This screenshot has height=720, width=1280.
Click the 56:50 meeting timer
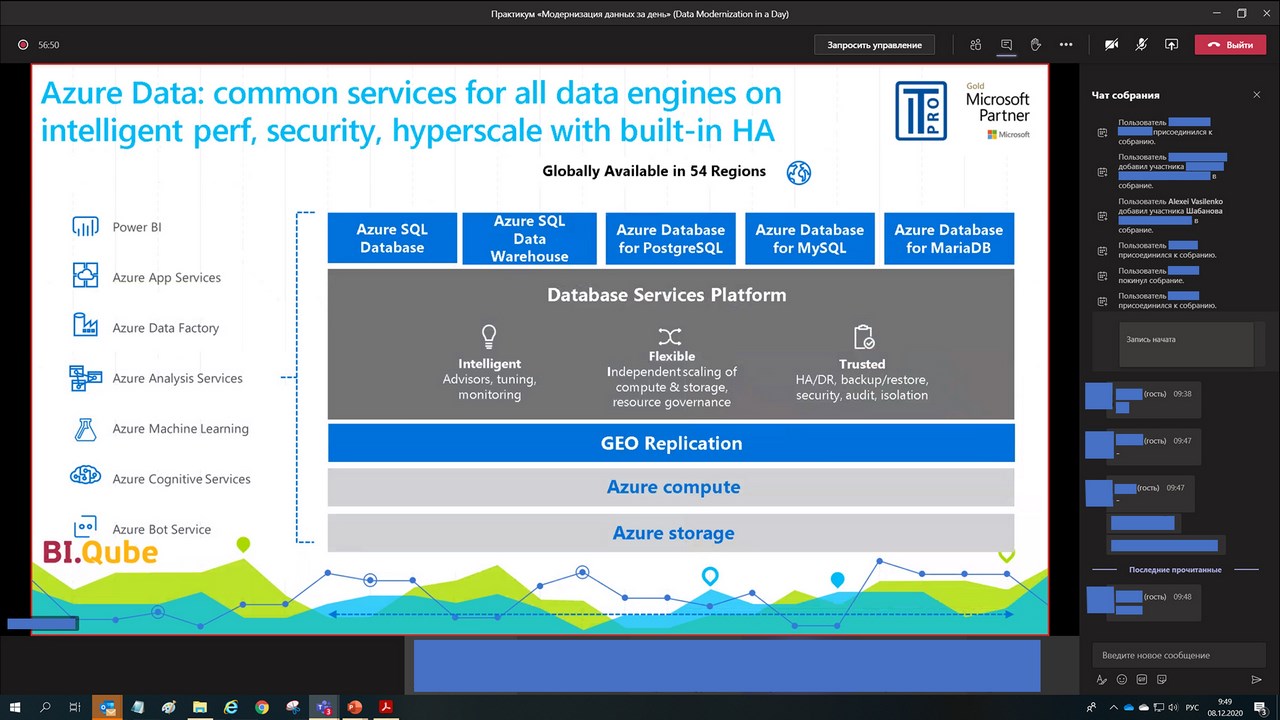(x=49, y=45)
